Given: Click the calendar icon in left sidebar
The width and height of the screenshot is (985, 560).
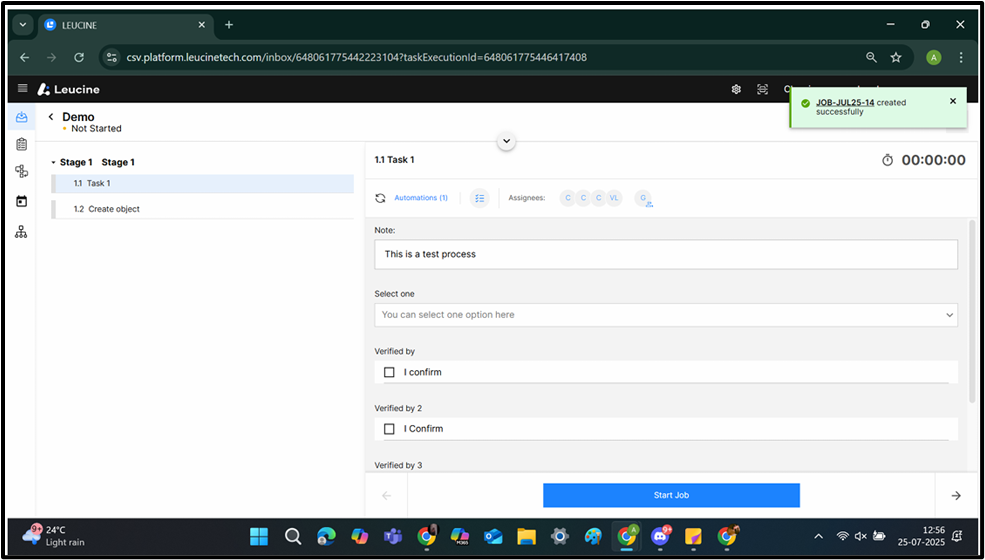Looking at the screenshot, I should pos(21,201).
